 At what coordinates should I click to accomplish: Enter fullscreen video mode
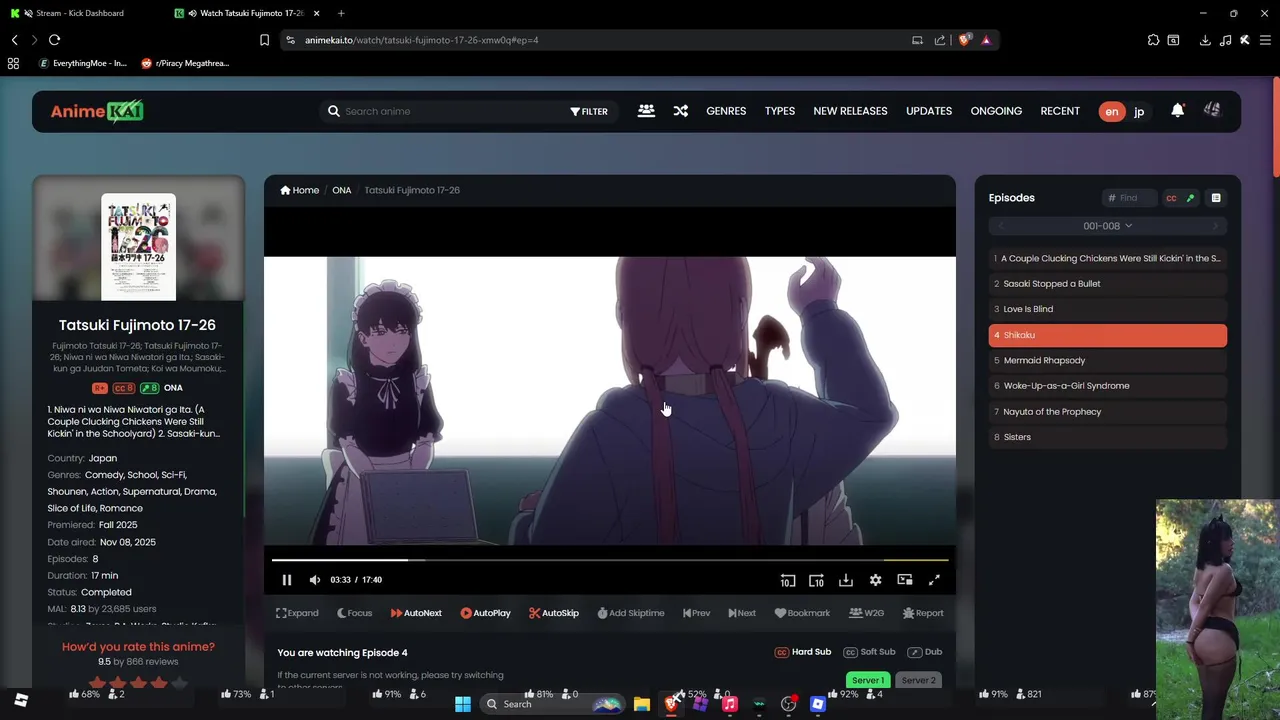point(934,580)
